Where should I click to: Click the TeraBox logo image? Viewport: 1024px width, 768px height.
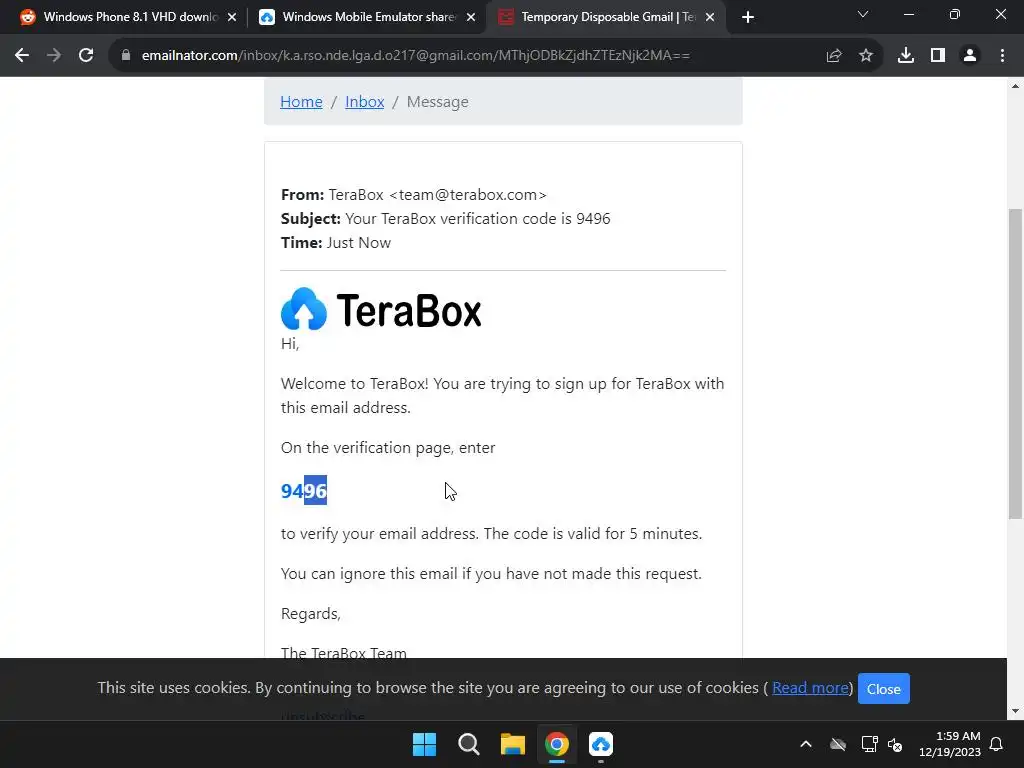(x=381, y=310)
